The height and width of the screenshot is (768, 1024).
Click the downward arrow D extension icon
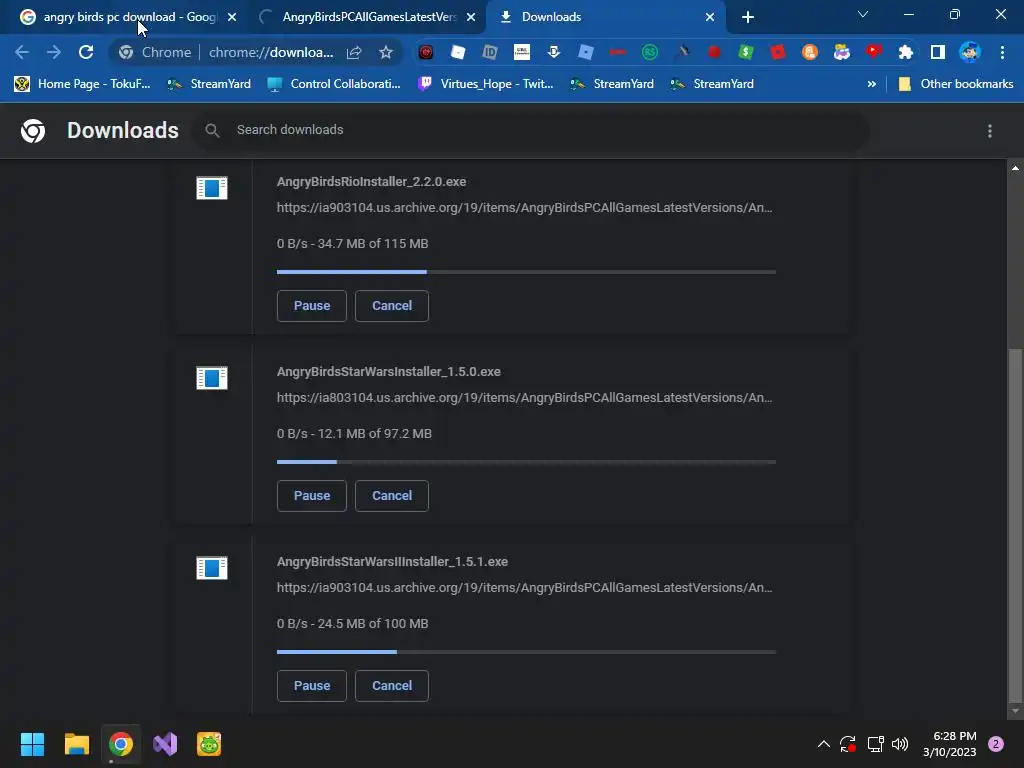click(554, 52)
